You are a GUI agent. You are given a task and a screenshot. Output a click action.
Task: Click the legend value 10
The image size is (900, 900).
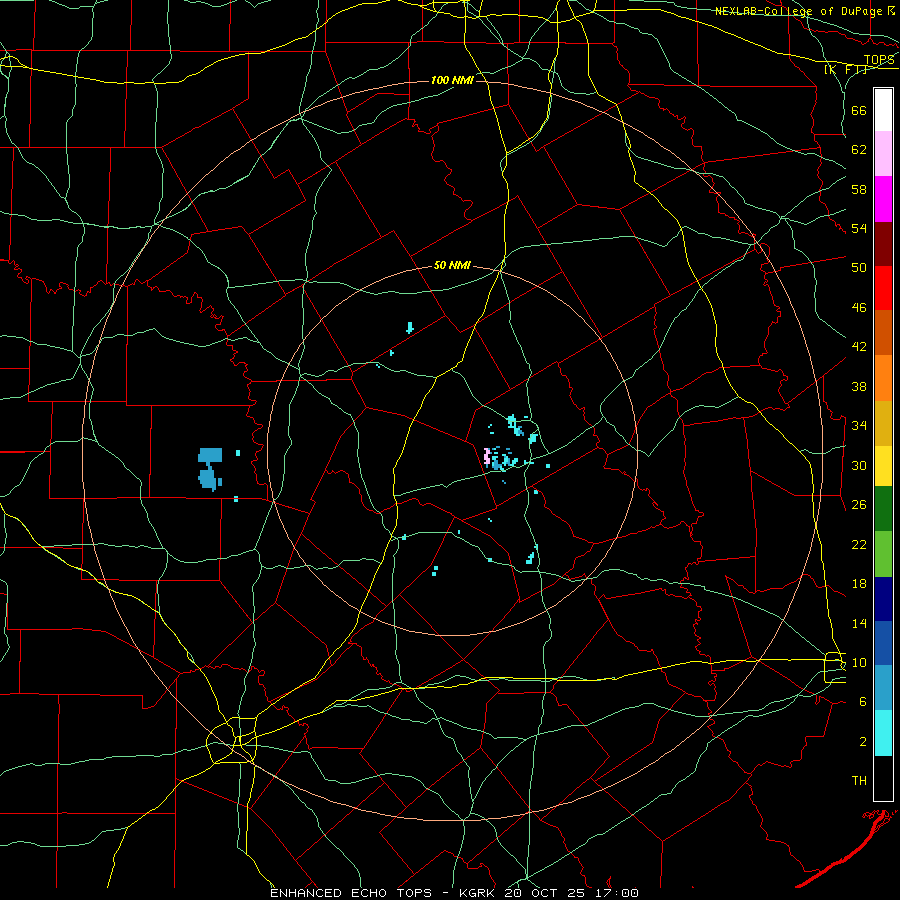[x=859, y=662]
